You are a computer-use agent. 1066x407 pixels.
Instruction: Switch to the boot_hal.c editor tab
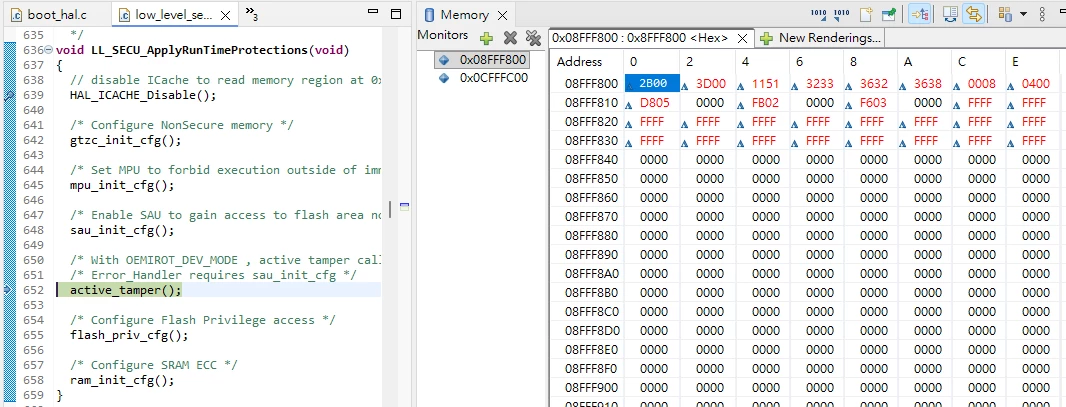(x=57, y=14)
